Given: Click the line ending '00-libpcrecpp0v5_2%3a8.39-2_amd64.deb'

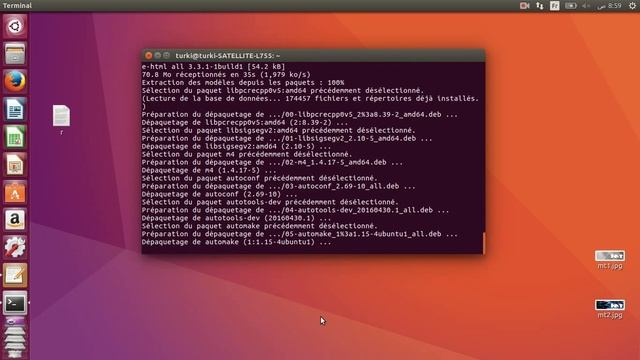Looking at the screenshot, I should click(x=300, y=114).
